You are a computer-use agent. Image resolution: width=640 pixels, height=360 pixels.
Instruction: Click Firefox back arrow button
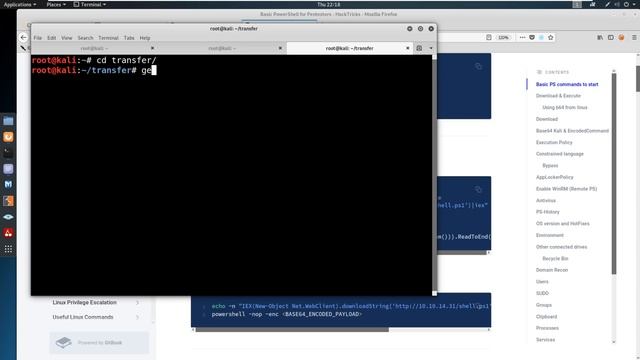pyautogui.click(x=23, y=38)
